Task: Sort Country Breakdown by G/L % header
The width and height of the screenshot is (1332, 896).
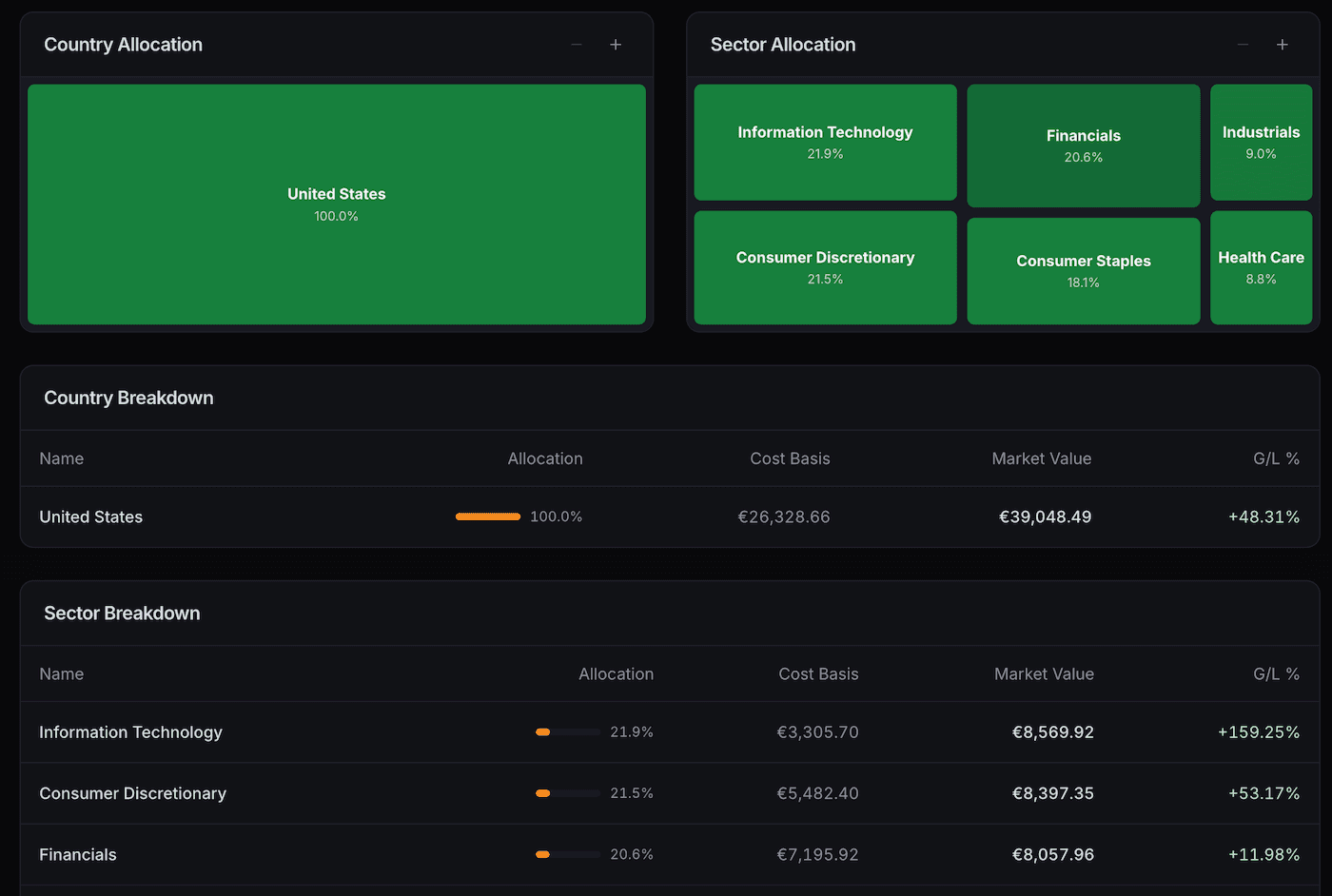Action: click(1276, 458)
